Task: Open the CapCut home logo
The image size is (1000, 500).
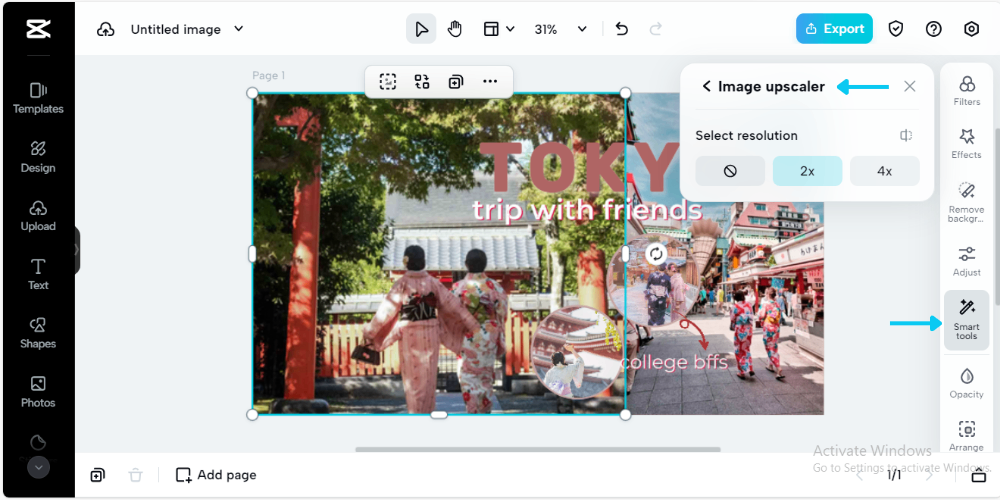Action: (38, 29)
